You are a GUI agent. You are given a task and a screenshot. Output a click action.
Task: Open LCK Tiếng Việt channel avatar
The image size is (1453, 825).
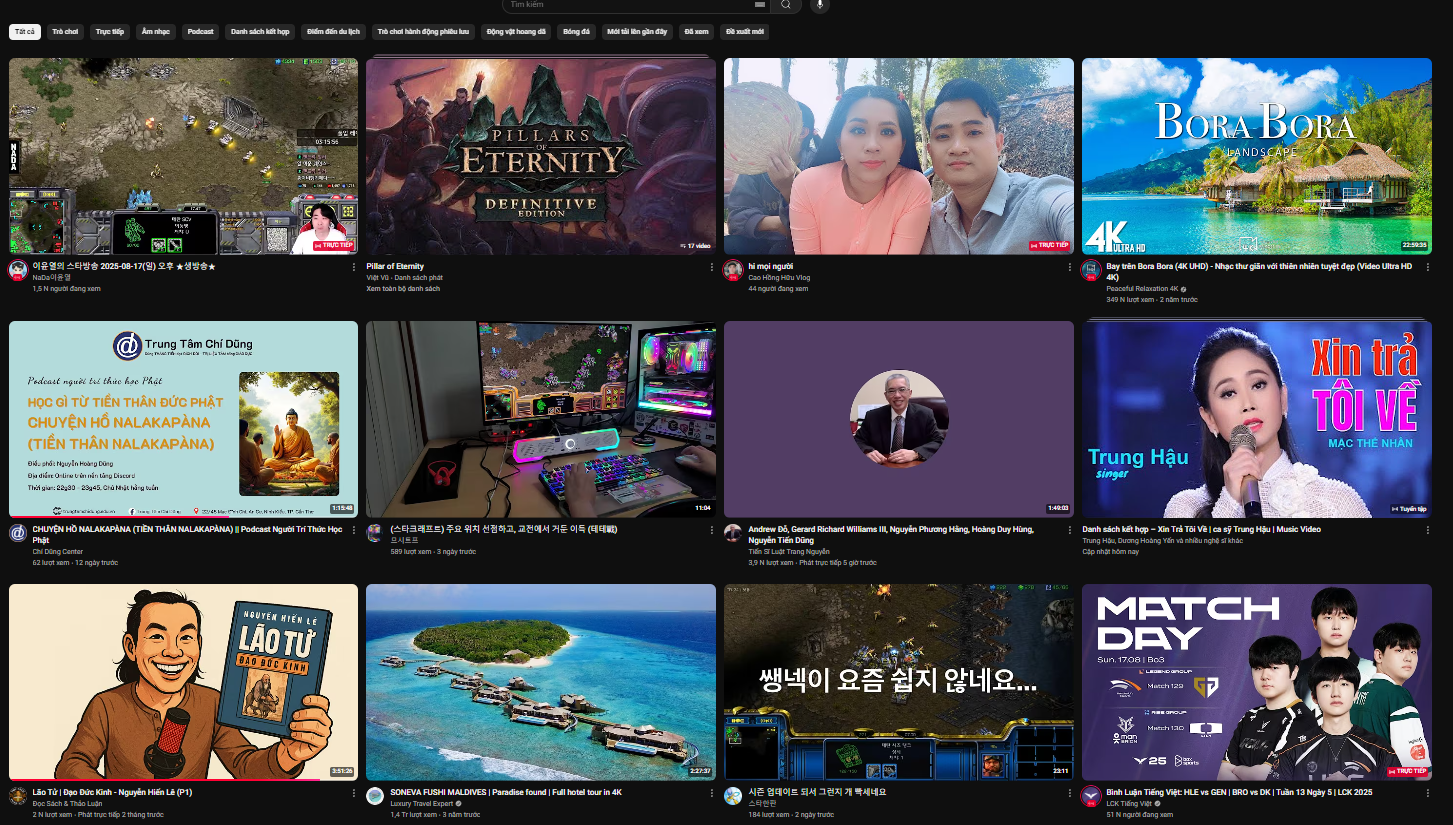pyautogui.click(x=1091, y=796)
